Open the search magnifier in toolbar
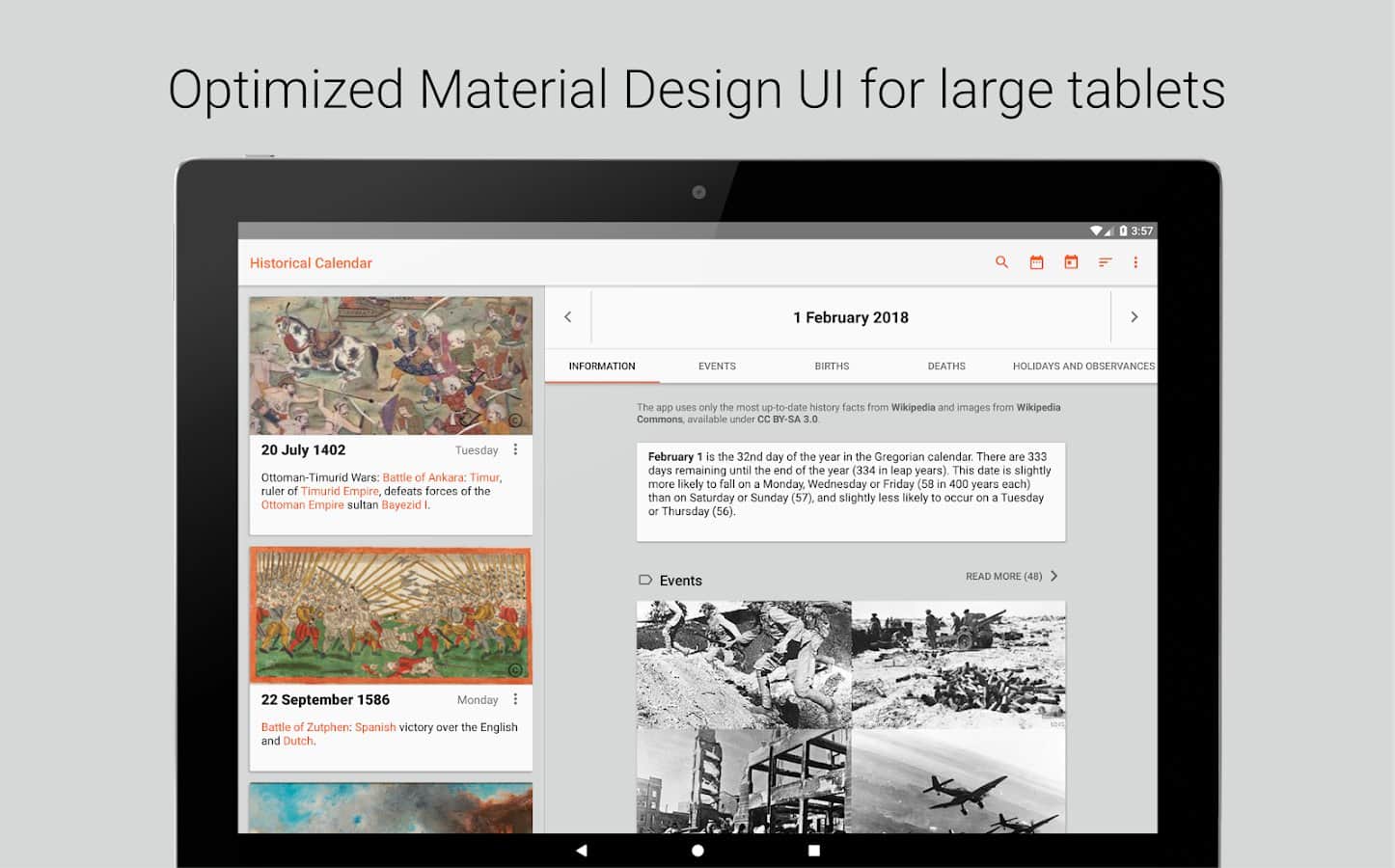This screenshot has width=1395, height=868. point(1001,262)
